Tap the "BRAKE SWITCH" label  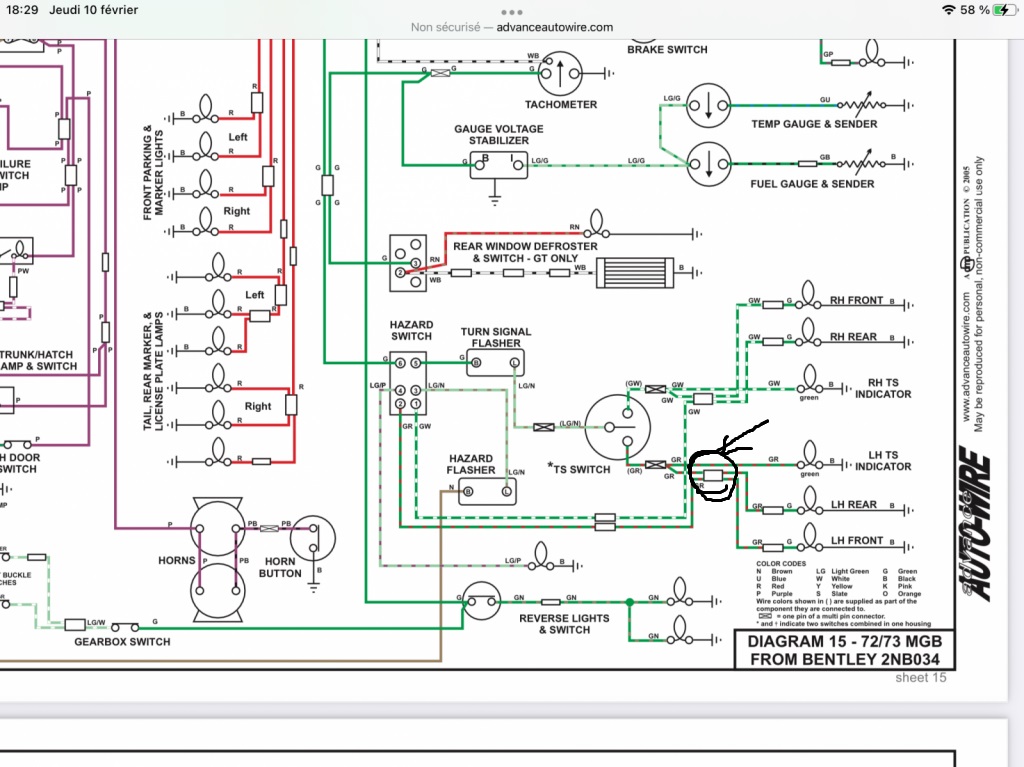pyautogui.click(x=667, y=50)
